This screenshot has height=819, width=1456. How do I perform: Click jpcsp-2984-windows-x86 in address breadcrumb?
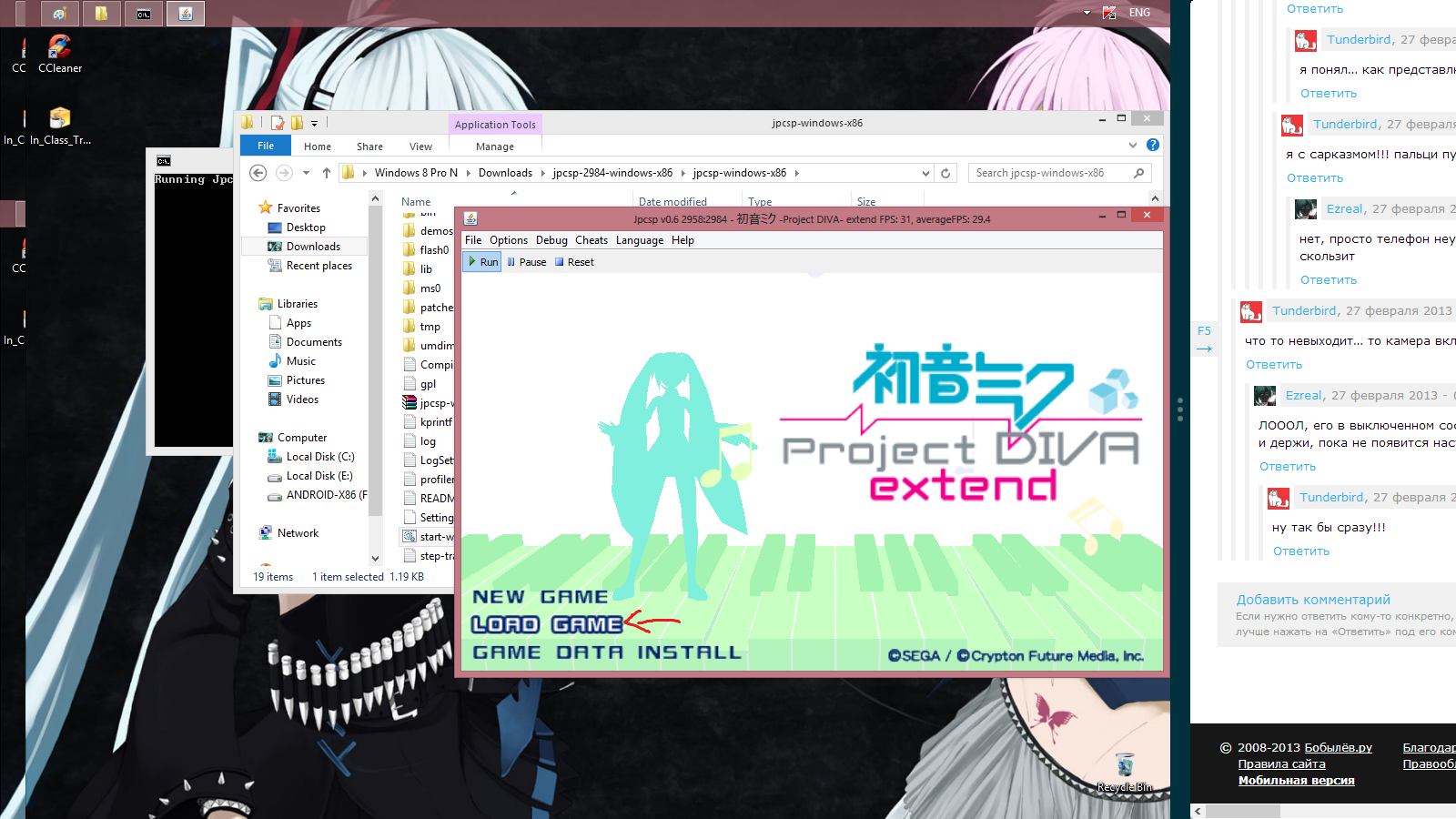(x=612, y=173)
